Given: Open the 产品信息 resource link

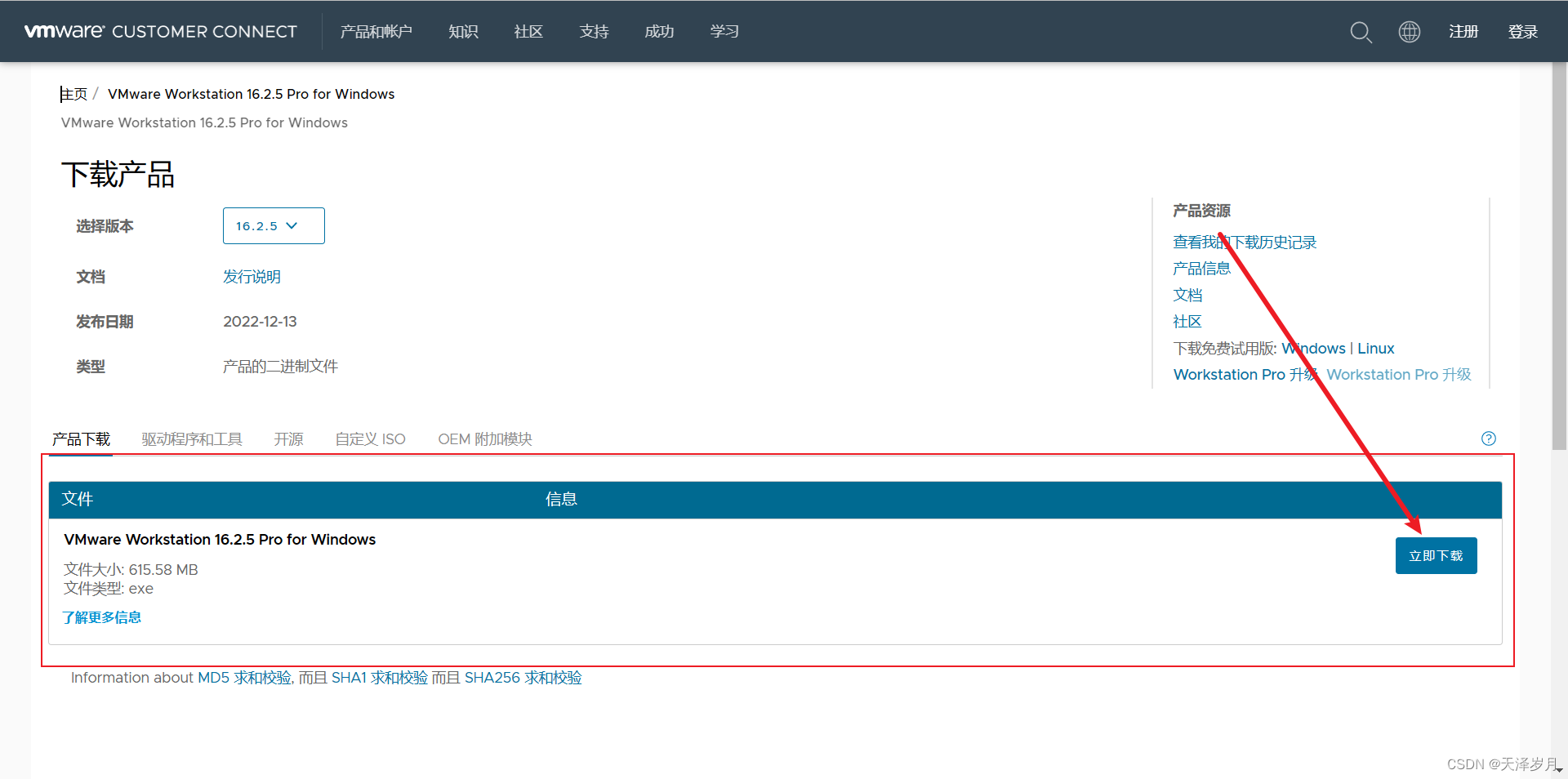Looking at the screenshot, I should click(1201, 269).
